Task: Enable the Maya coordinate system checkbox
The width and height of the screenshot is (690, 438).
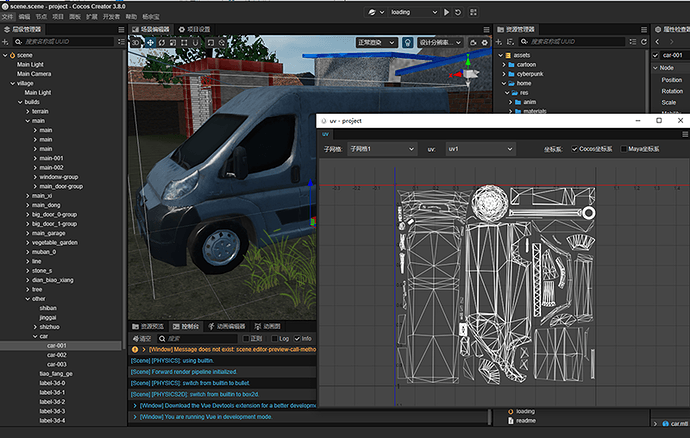Action: (x=622, y=149)
